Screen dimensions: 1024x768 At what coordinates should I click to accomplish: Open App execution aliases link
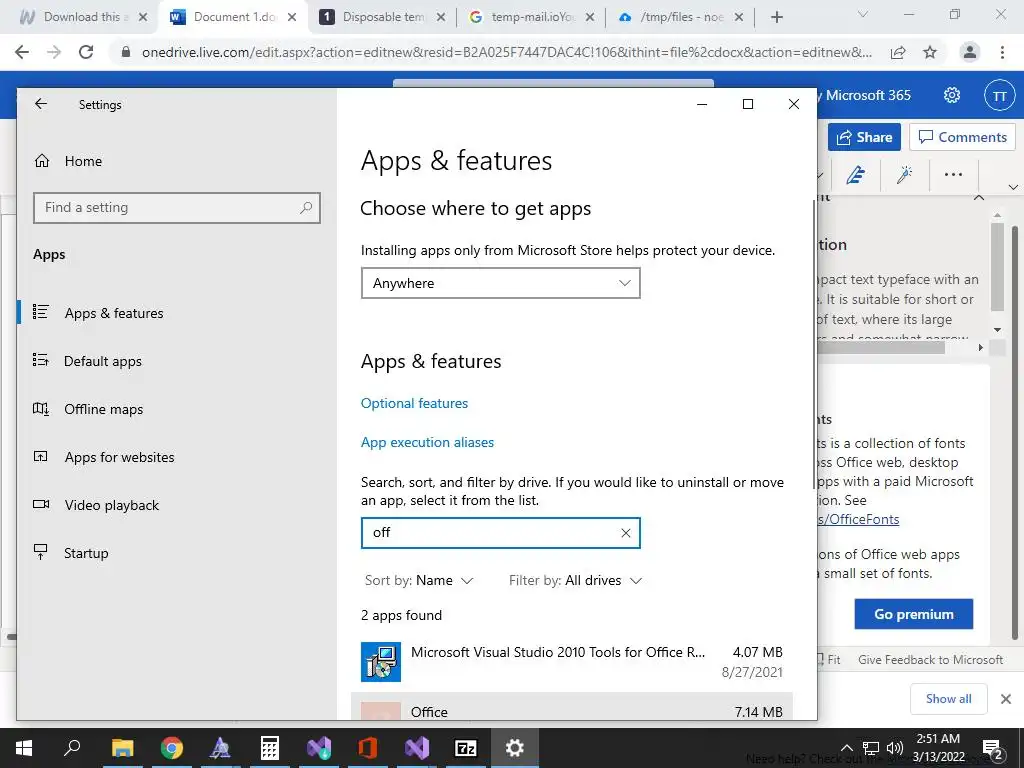[427, 442]
